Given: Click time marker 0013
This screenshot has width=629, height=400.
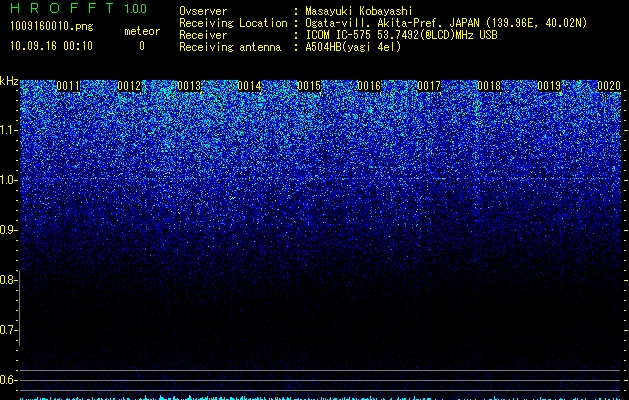Looking at the screenshot, I should [189, 86].
